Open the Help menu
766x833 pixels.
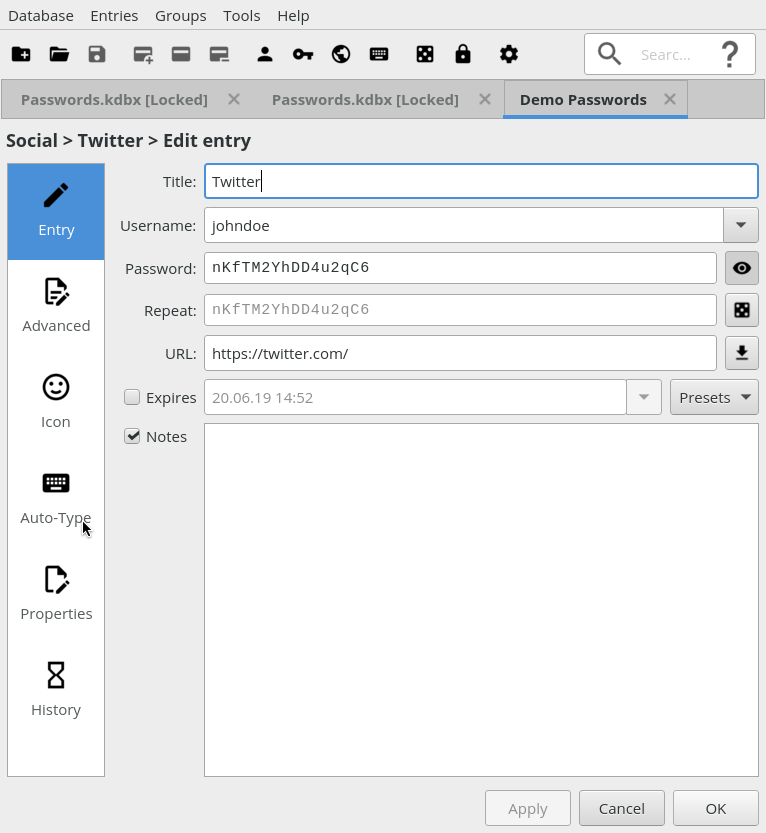pyautogui.click(x=293, y=16)
